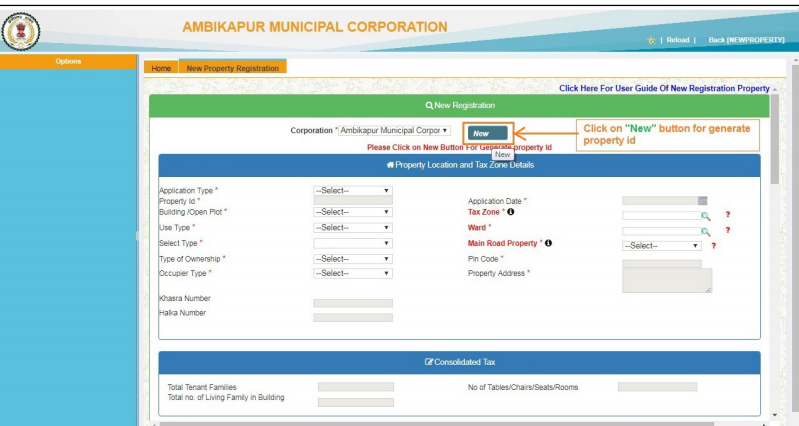Click the Consolidated Tax header
Viewport: 799px width, 426px height.
[x=460, y=362]
